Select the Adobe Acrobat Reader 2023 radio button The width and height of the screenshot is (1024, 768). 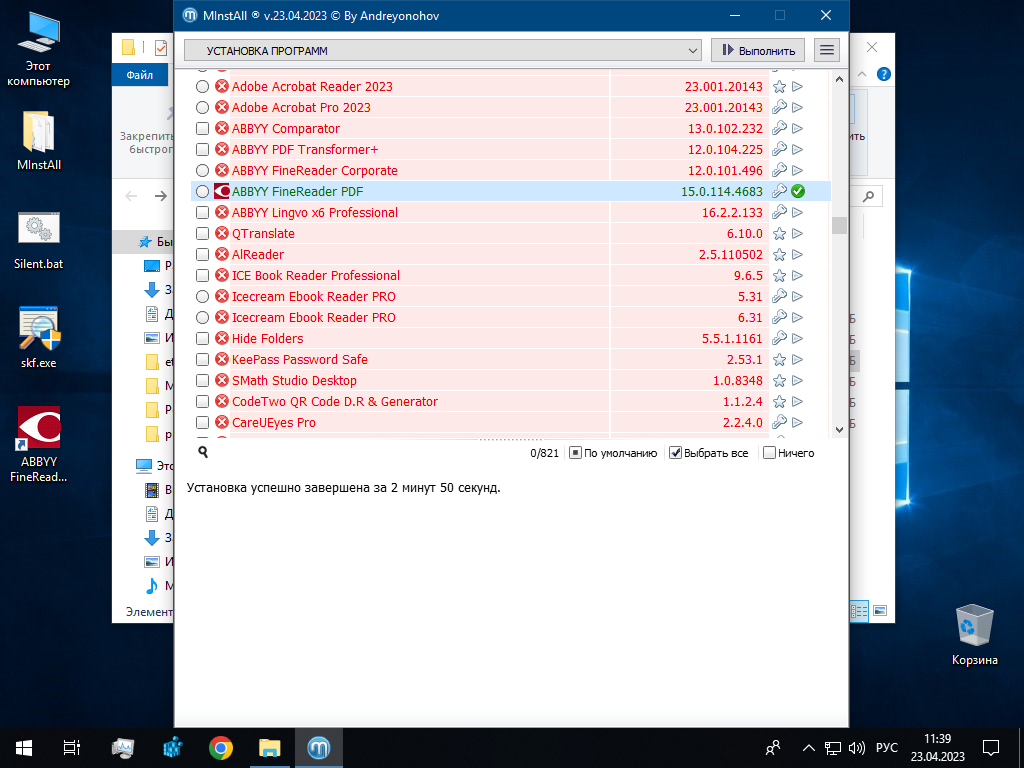202,86
